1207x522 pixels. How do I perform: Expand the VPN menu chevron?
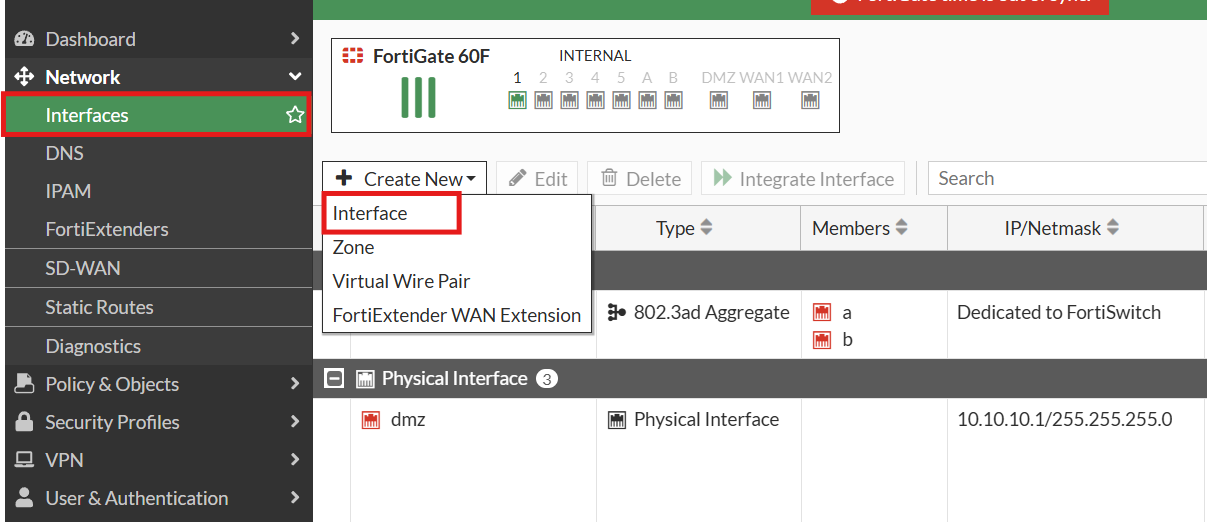pos(294,460)
